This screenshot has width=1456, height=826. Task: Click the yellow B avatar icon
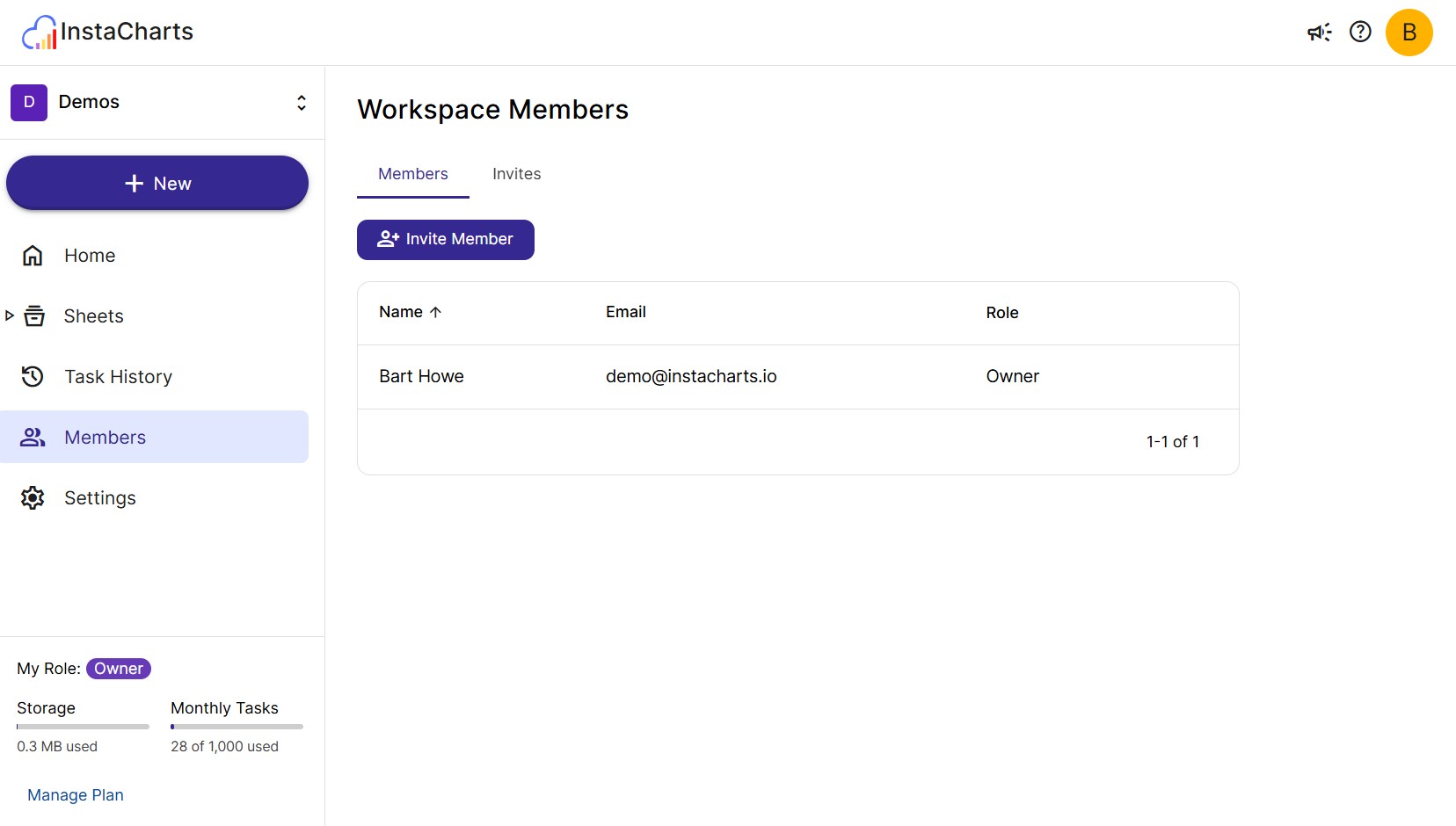pos(1409,32)
